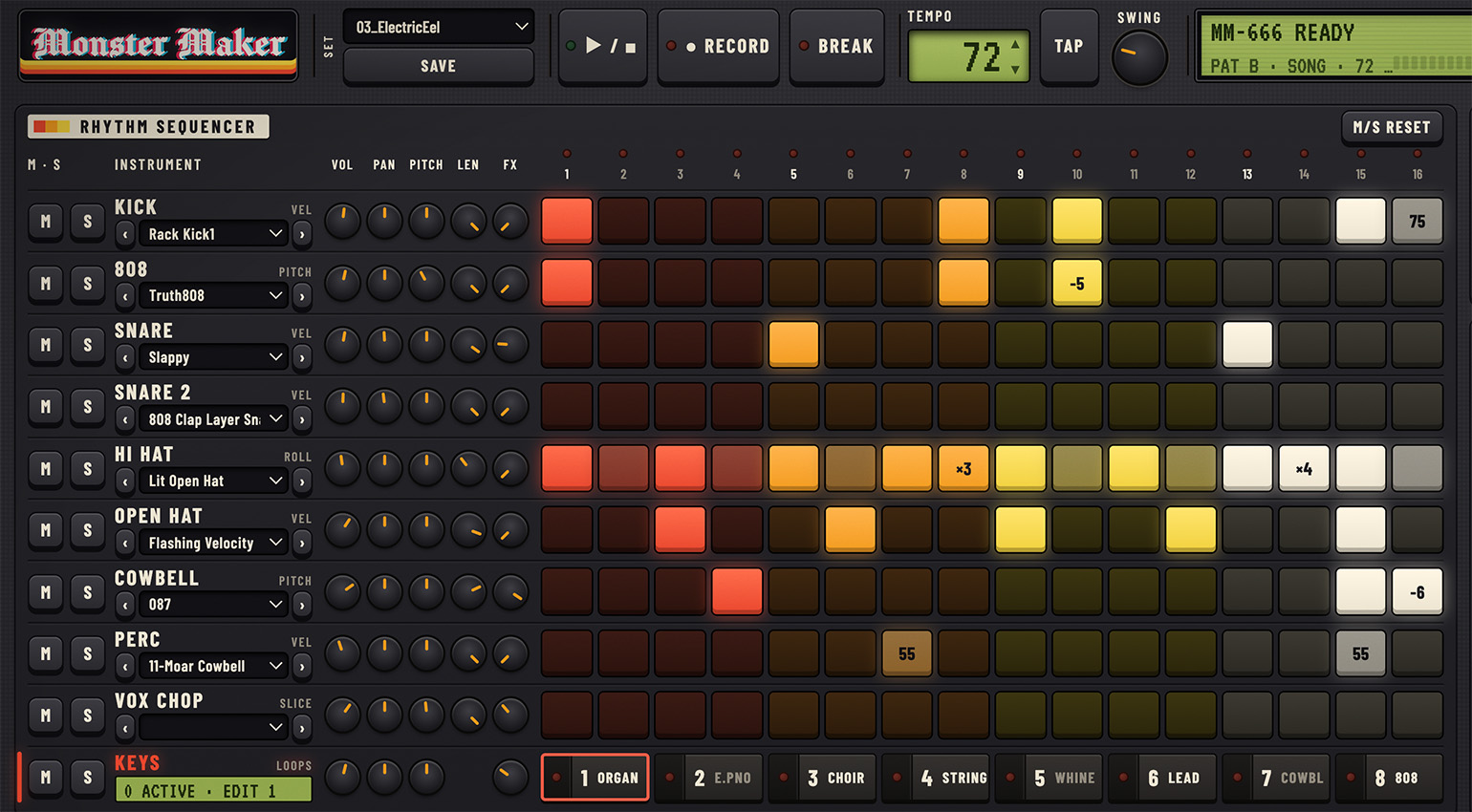Solo the KEYS track
This screenshot has height=812, width=1472.
[x=88, y=778]
